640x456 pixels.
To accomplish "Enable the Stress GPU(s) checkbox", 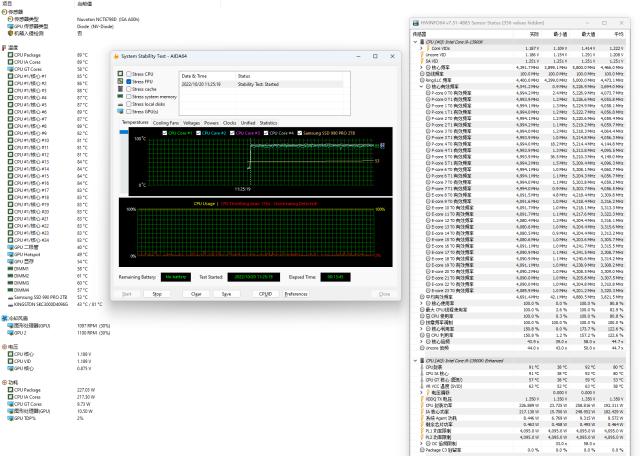I will [129, 111].
